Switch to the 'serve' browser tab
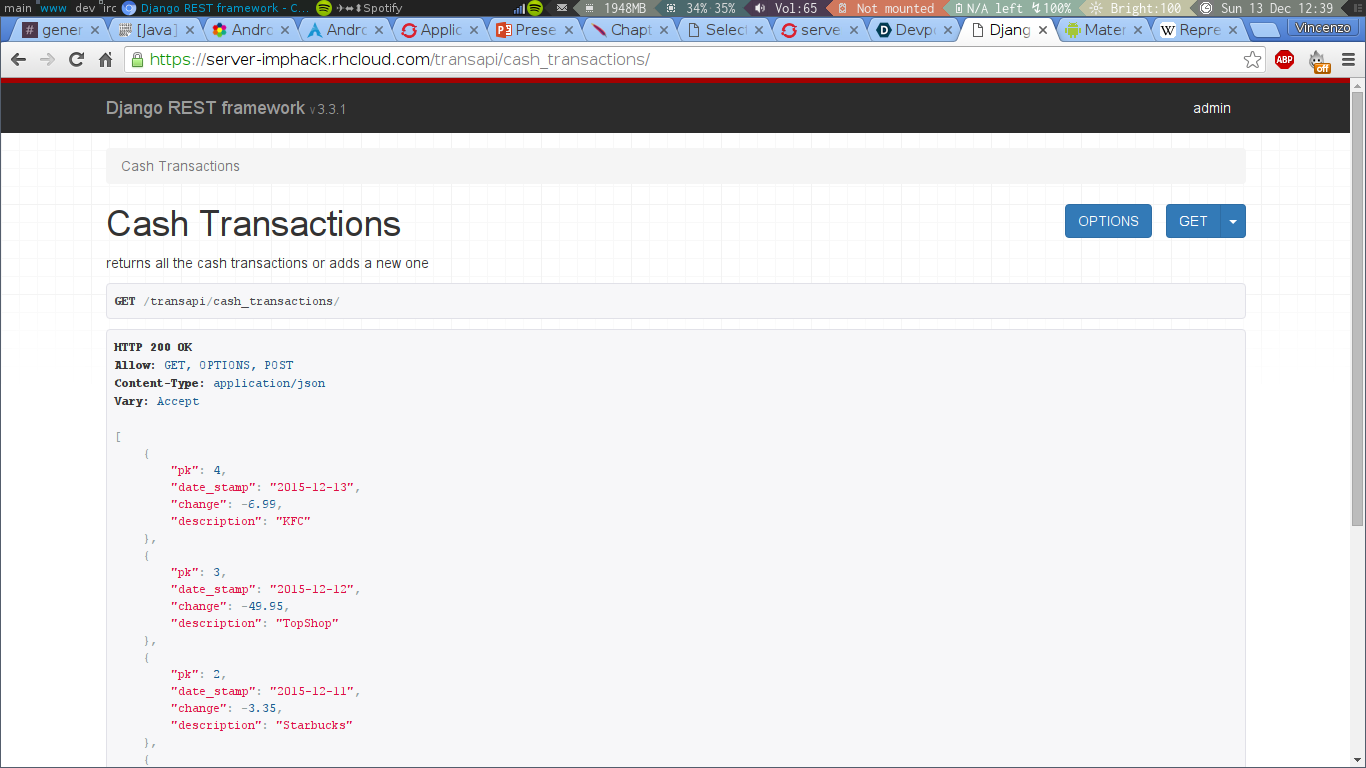Screen dimensions: 1366x768 pos(820,30)
